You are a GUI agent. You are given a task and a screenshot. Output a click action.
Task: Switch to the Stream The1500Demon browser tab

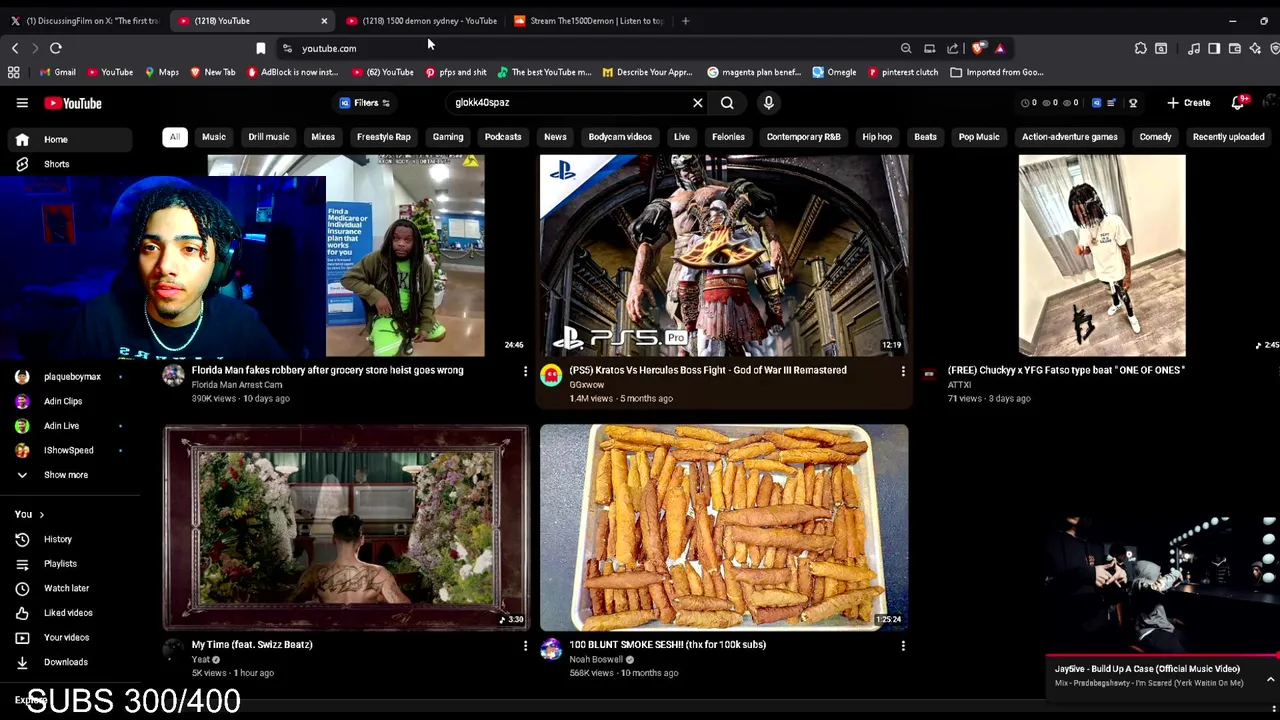(x=590, y=20)
